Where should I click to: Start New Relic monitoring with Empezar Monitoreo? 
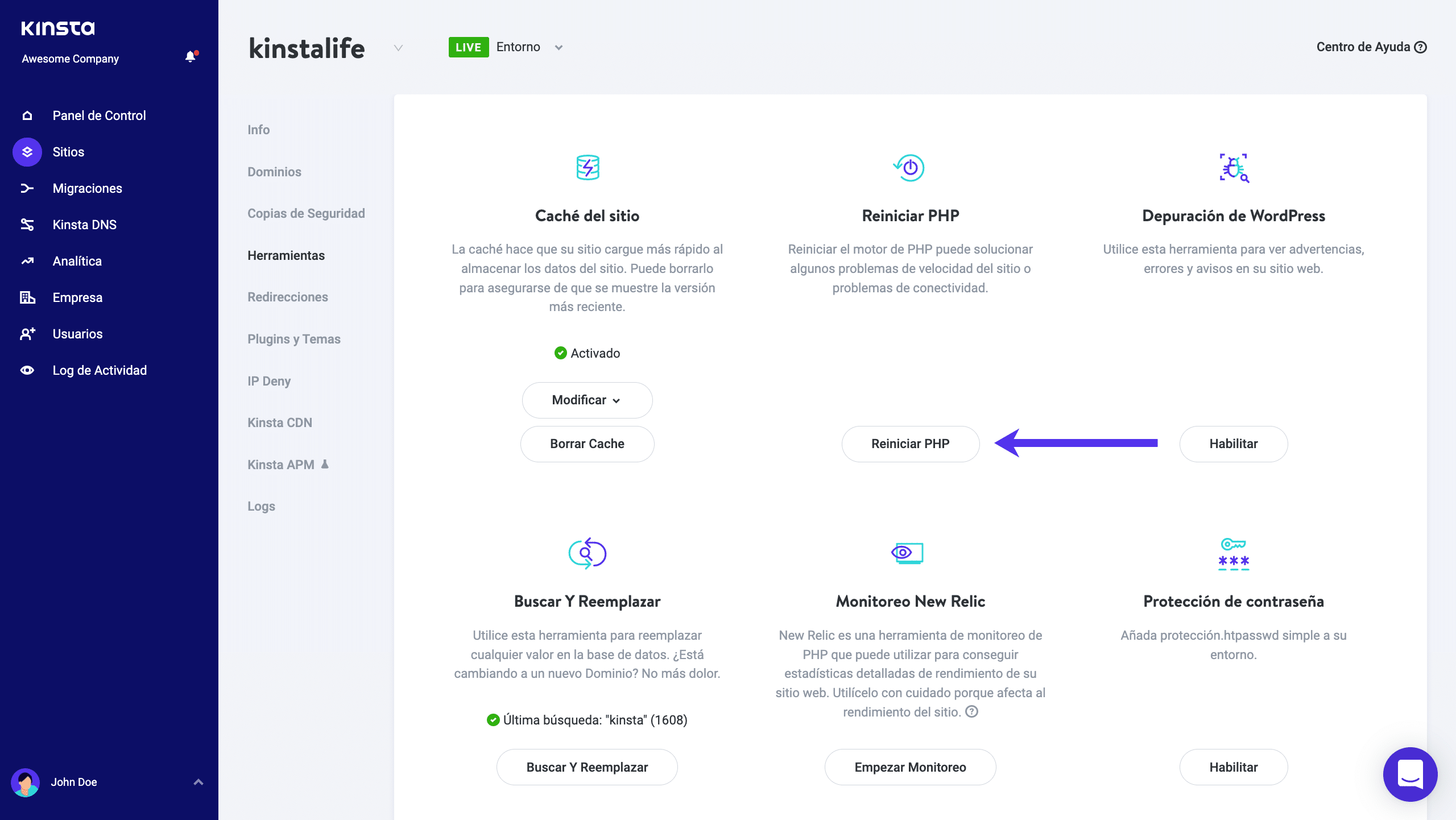tap(910, 767)
